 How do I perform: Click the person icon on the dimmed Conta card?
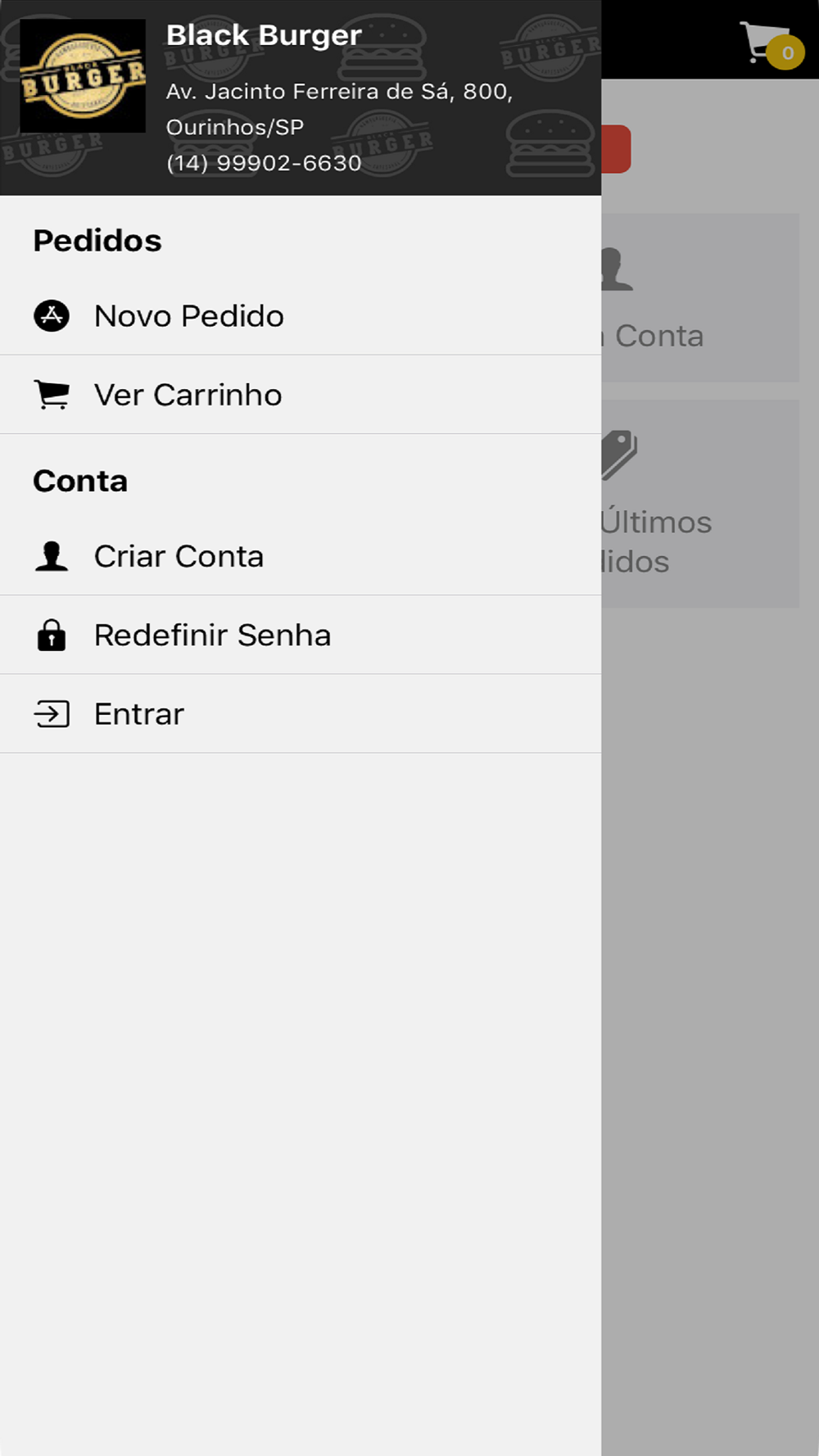(x=618, y=269)
